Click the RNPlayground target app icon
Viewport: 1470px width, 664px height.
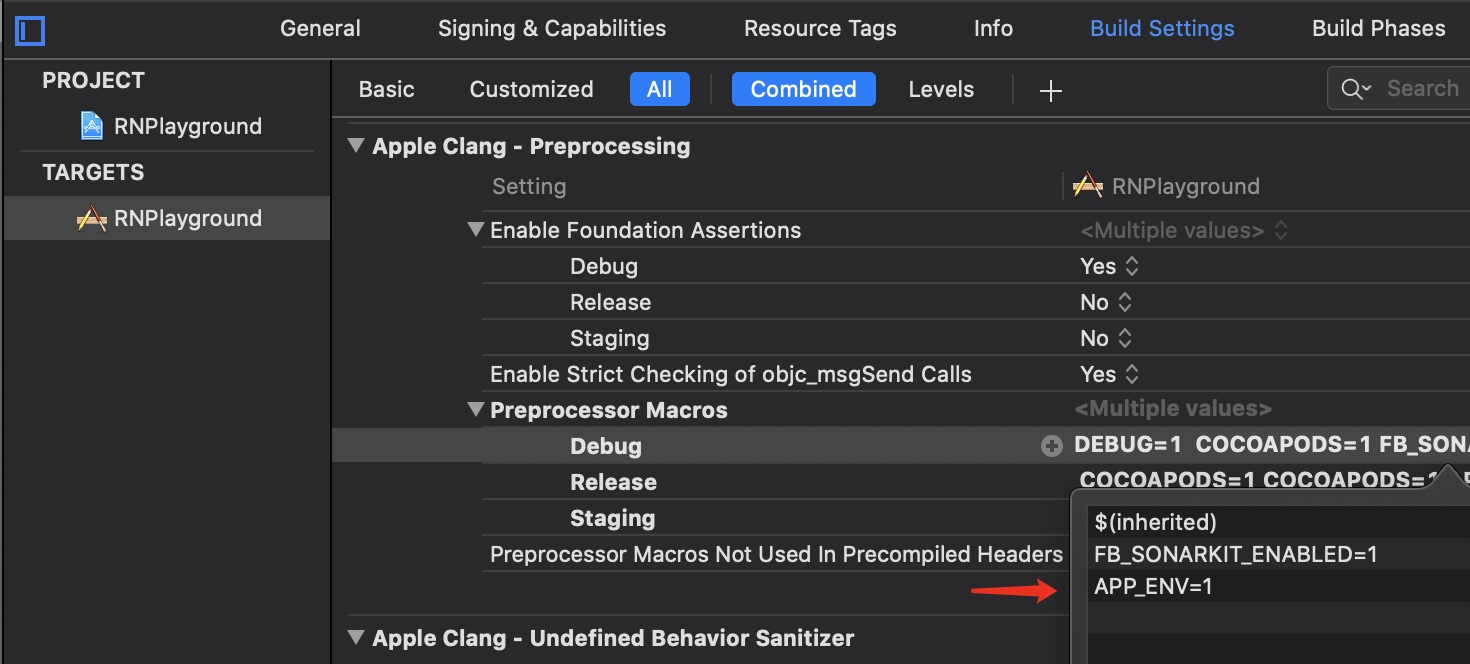point(92,218)
